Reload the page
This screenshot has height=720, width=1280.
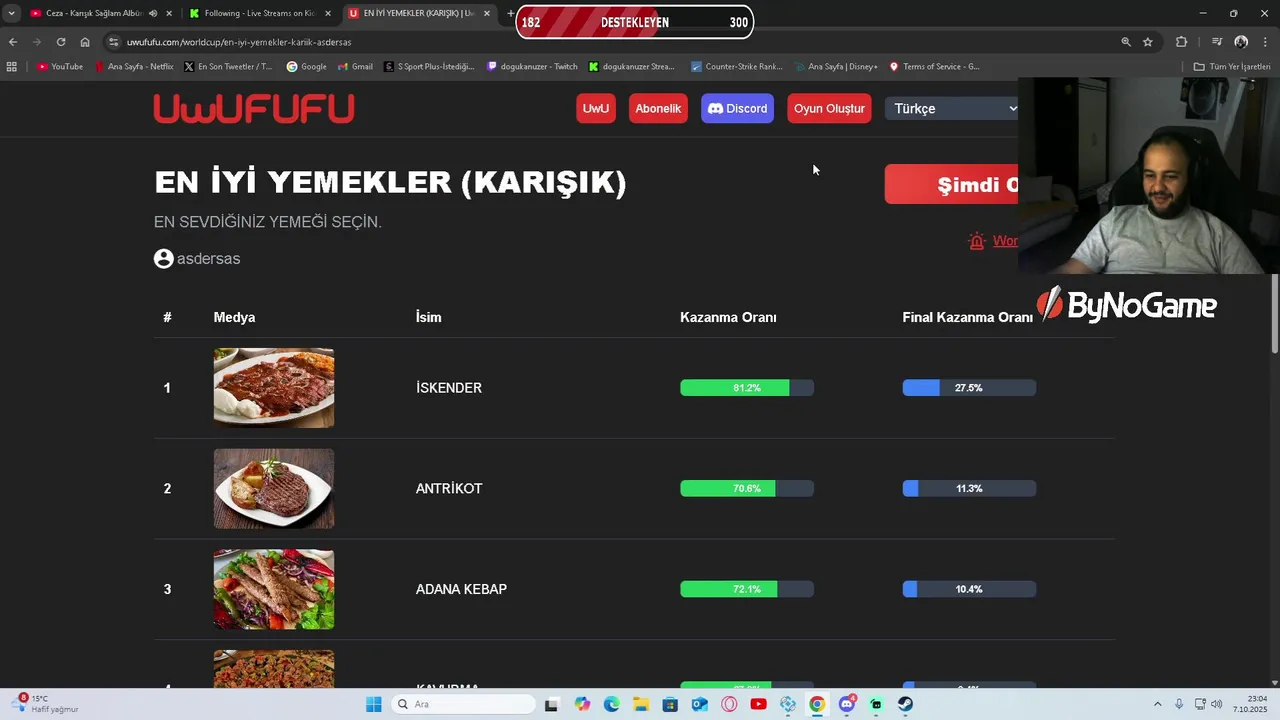pos(61,42)
